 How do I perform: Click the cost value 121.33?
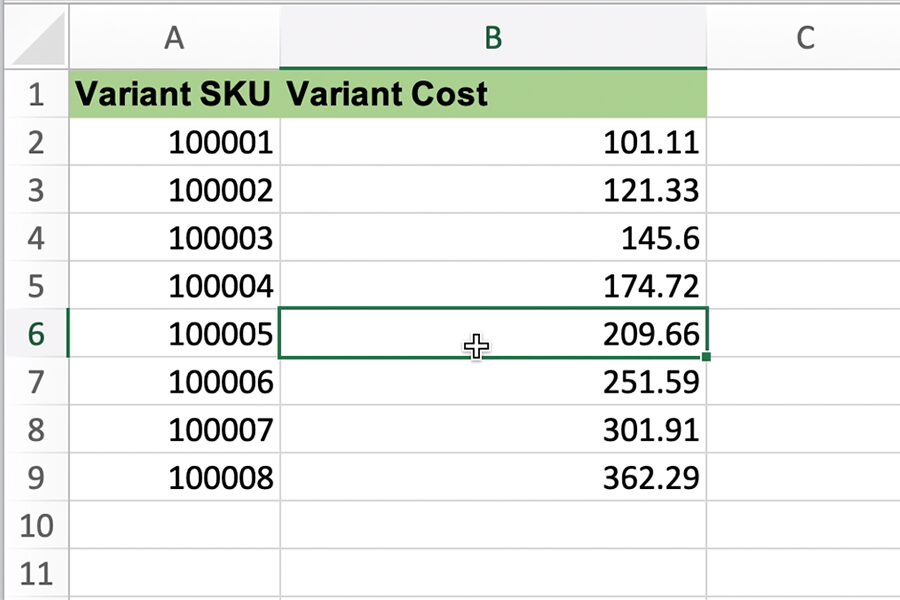click(x=651, y=190)
